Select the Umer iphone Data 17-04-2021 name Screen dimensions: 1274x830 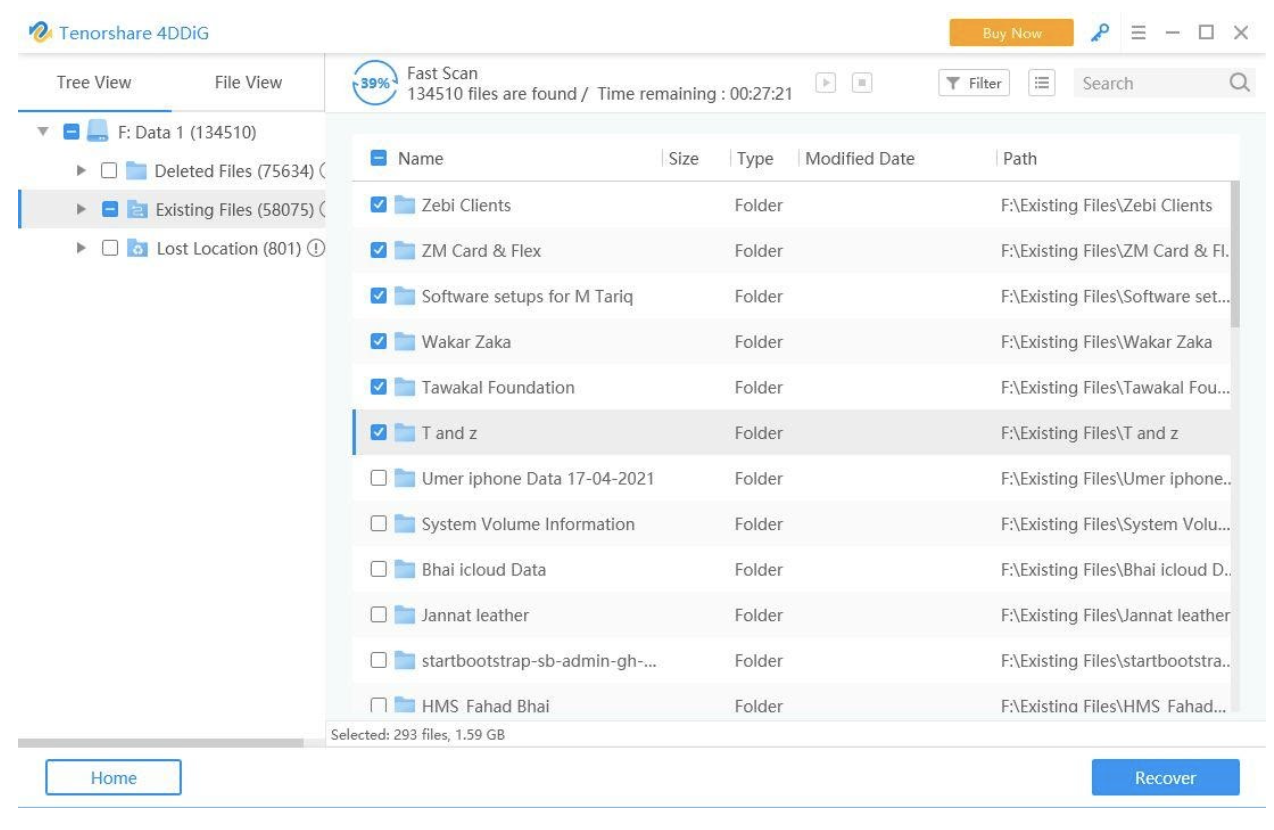click(538, 479)
